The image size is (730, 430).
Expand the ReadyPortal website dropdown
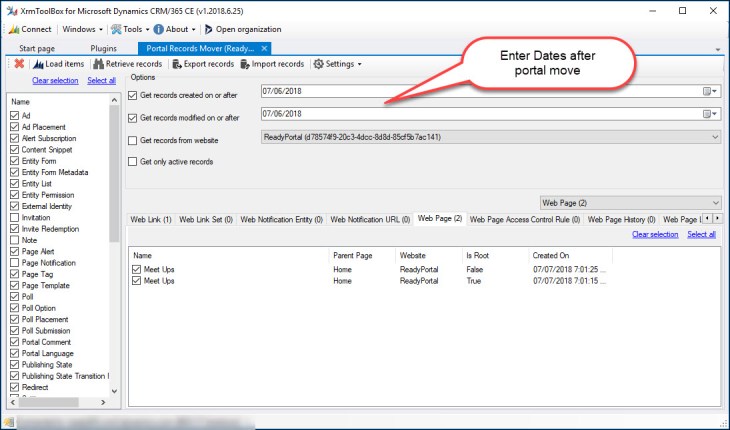[714, 137]
